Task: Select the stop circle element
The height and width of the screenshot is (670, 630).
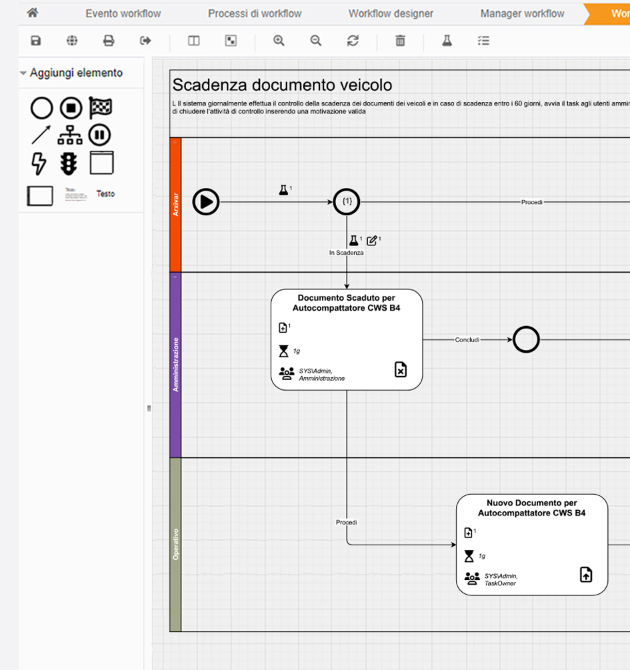Action: (x=71, y=108)
